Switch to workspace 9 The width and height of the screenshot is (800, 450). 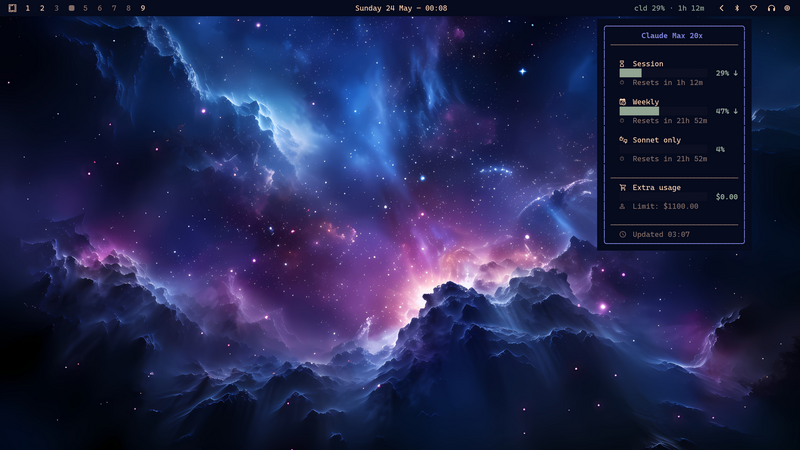click(x=143, y=8)
